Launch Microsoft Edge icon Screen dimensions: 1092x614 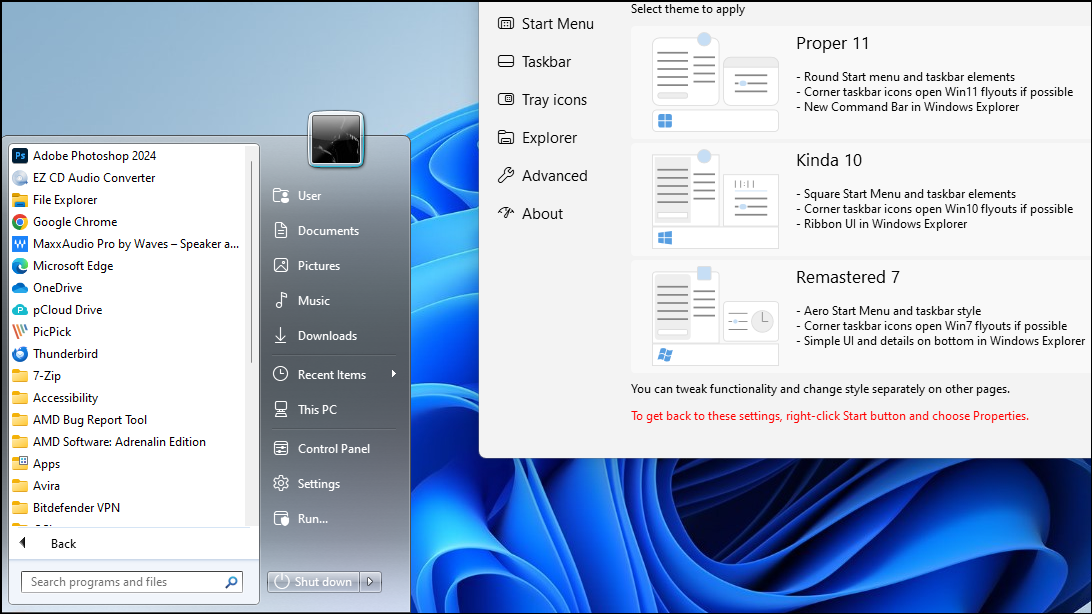click(20, 266)
